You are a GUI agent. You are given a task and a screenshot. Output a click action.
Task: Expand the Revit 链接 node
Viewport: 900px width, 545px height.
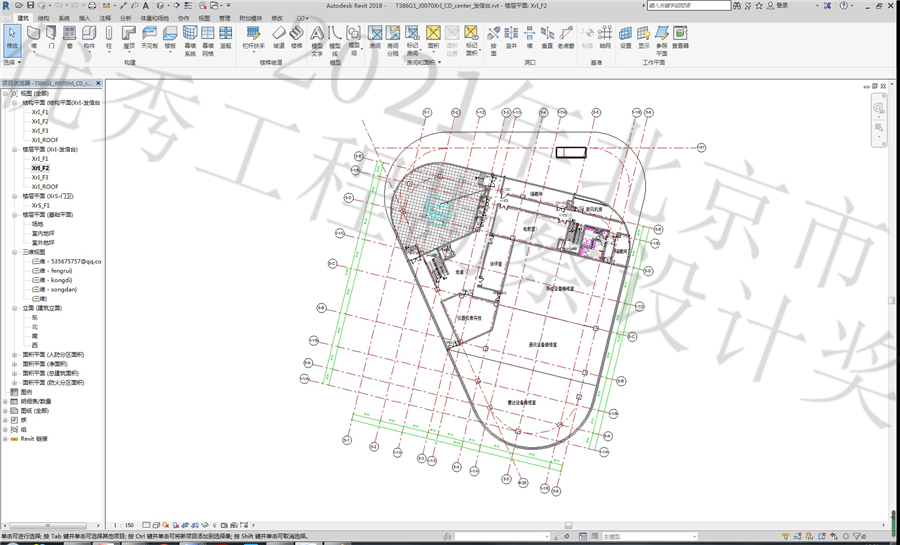[x=5, y=439]
